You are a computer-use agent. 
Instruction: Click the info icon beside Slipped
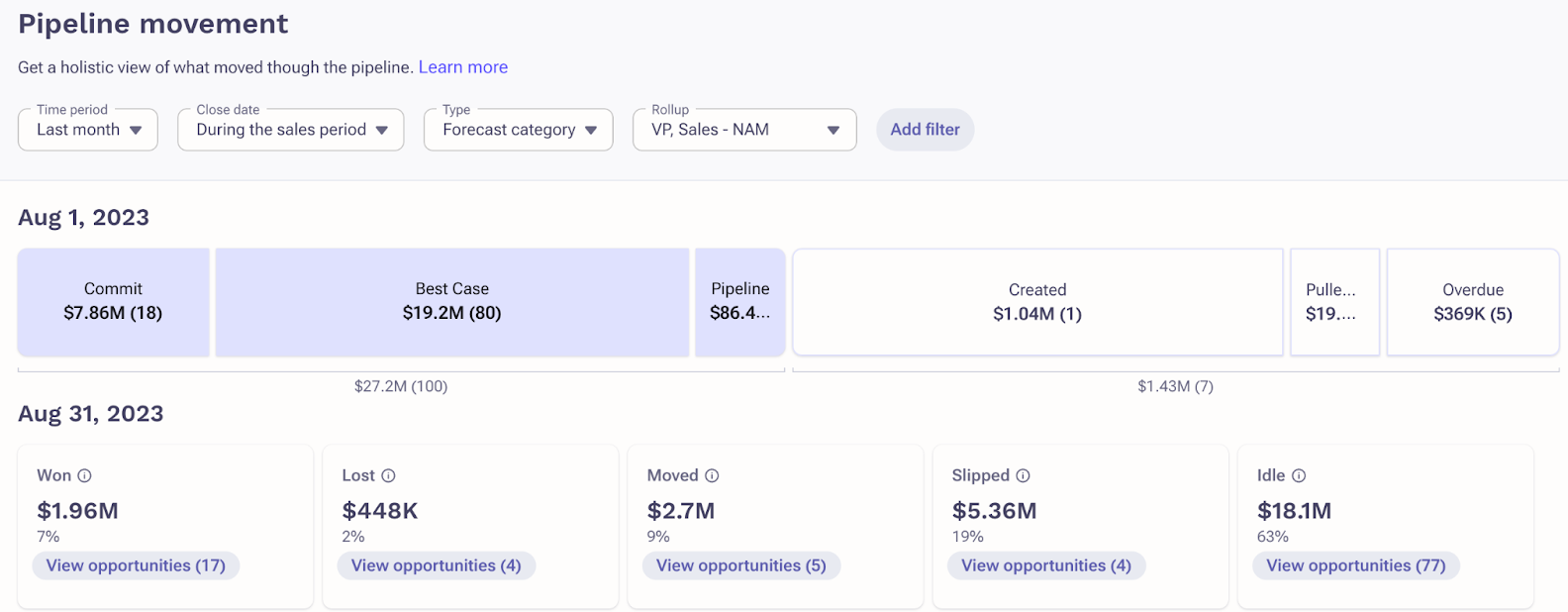[1023, 475]
